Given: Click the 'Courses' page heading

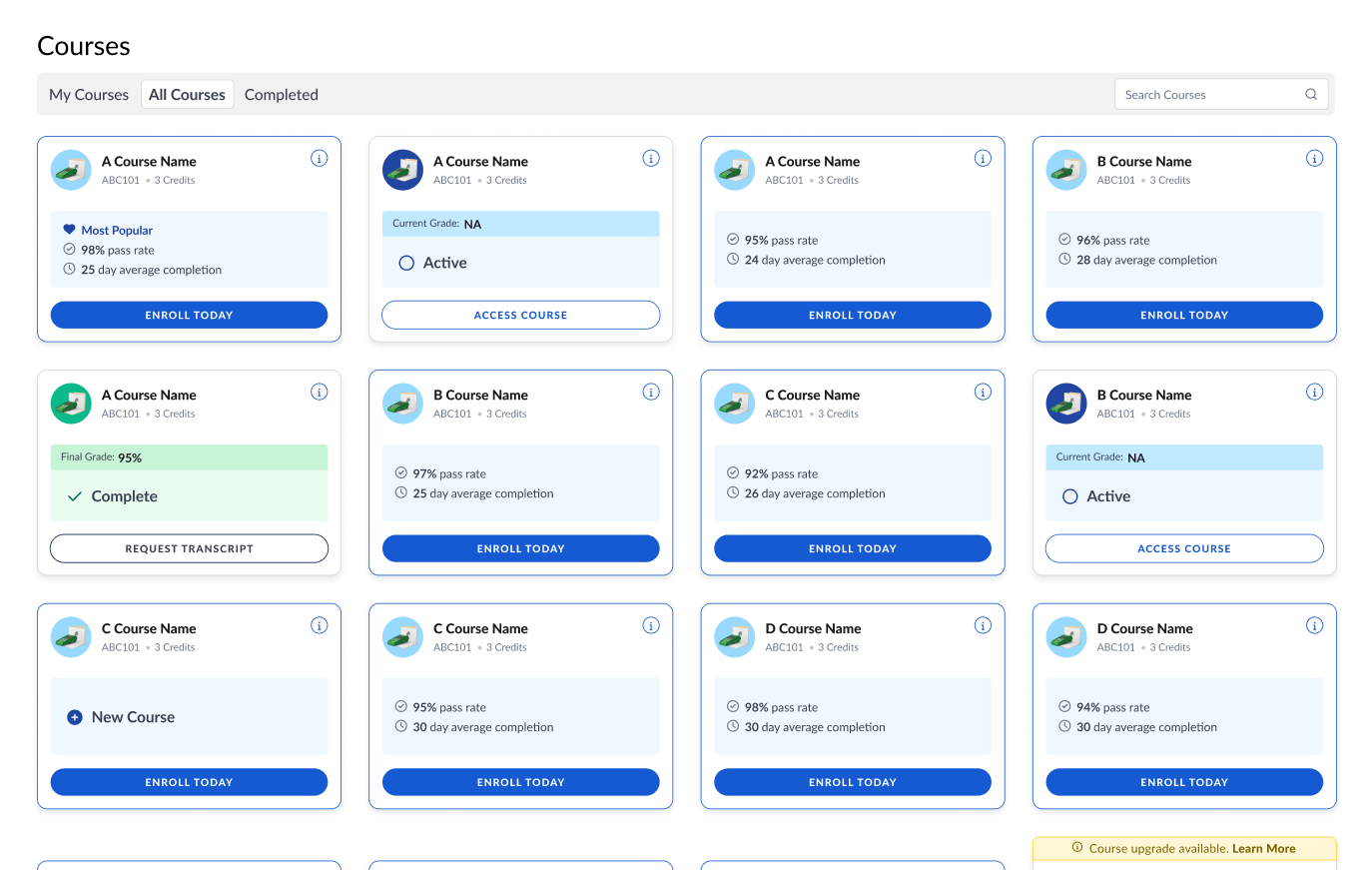Looking at the screenshot, I should point(84,46).
